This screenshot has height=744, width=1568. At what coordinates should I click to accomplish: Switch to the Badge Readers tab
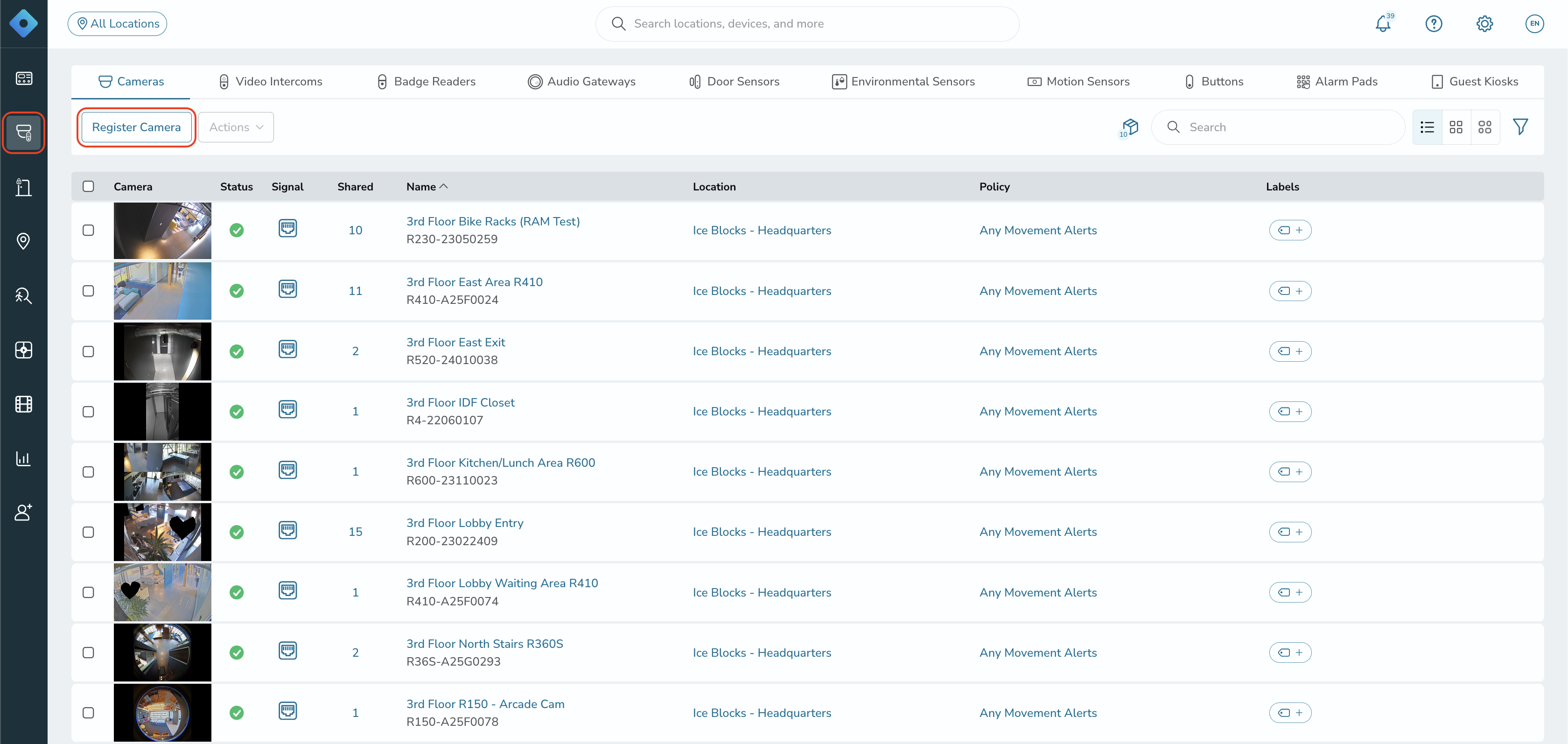click(x=427, y=82)
